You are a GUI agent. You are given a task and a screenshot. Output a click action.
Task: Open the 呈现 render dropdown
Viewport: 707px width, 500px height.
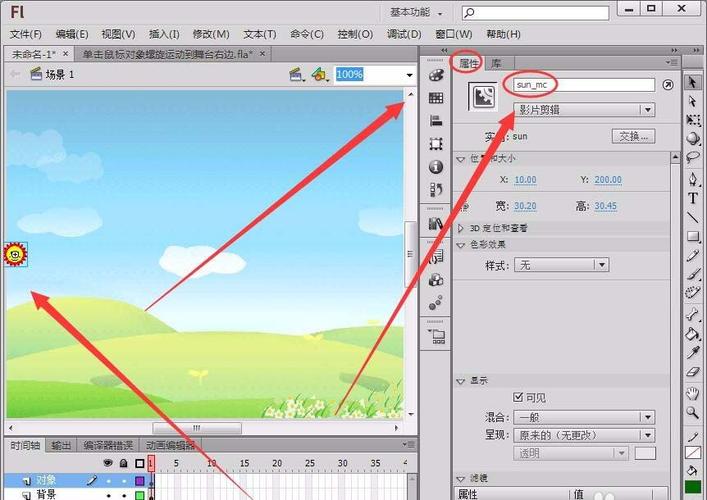coord(584,435)
